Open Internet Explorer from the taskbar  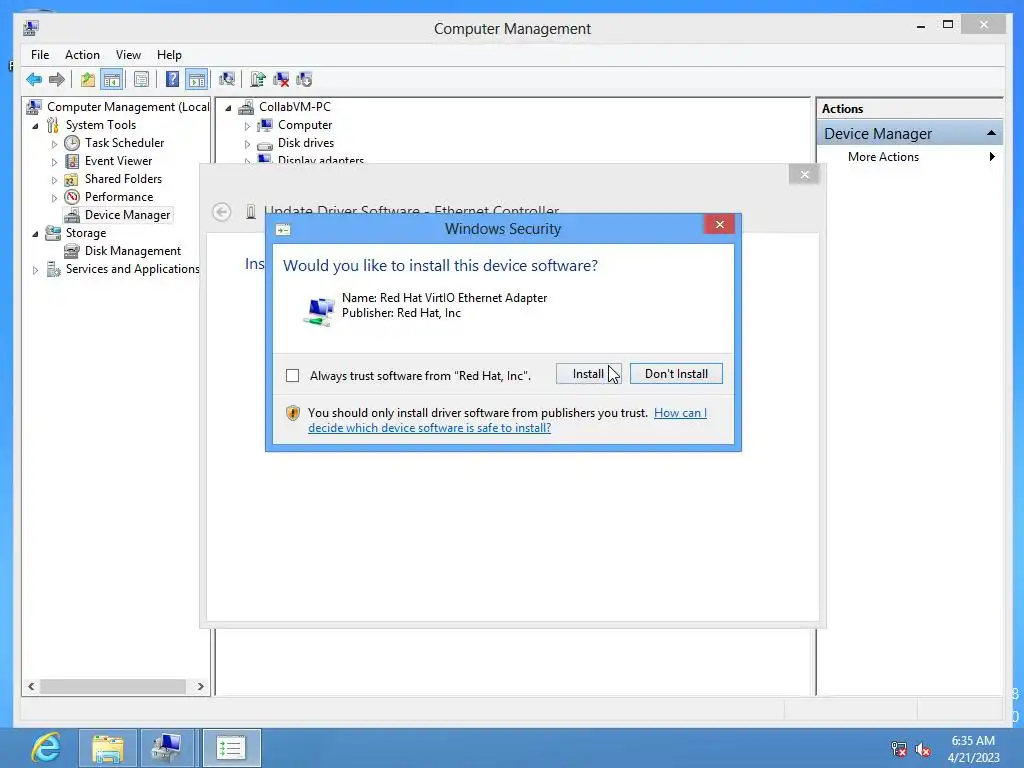click(x=46, y=748)
